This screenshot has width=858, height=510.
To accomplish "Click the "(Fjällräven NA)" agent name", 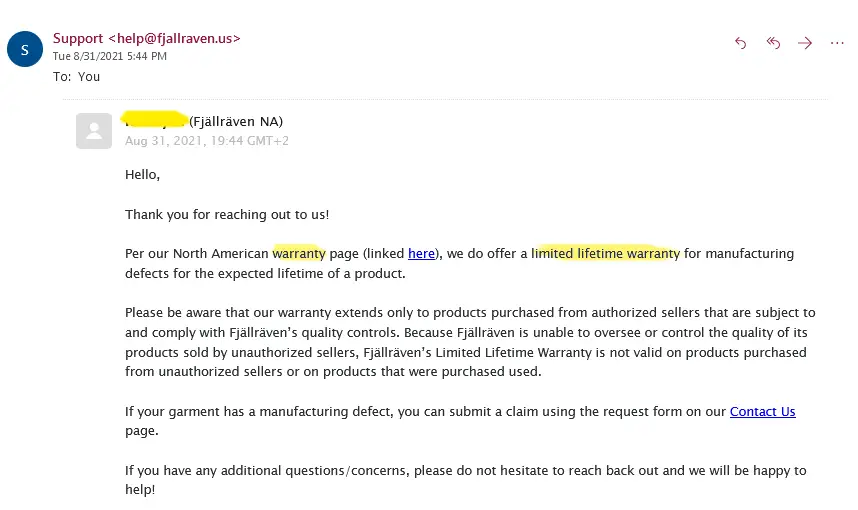I will [x=236, y=121].
